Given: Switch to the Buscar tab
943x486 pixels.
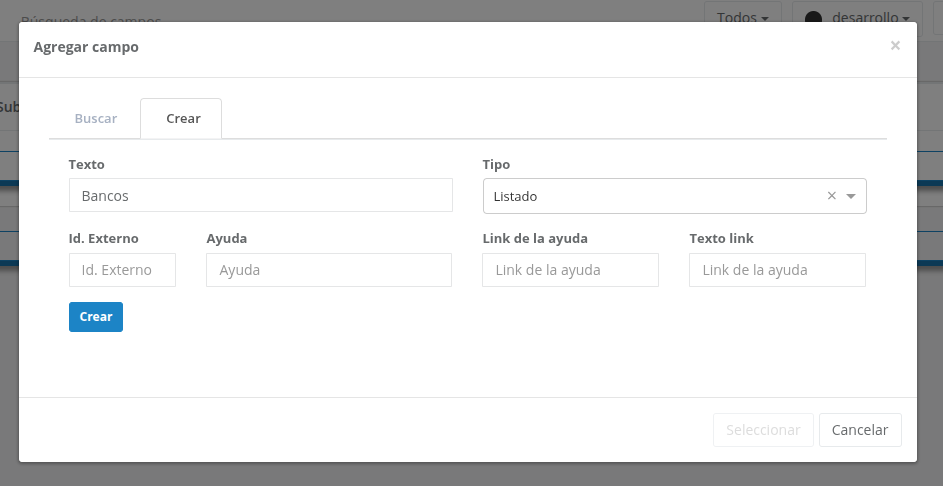Looking at the screenshot, I should click(x=96, y=118).
